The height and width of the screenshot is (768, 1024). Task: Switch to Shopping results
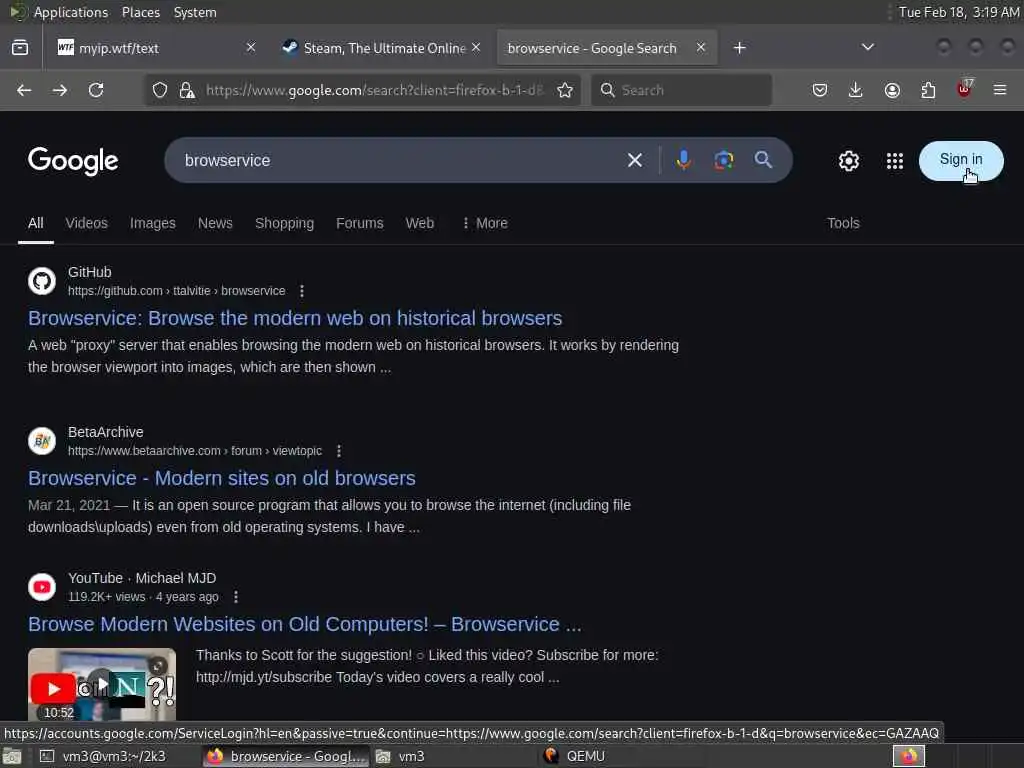pos(284,223)
